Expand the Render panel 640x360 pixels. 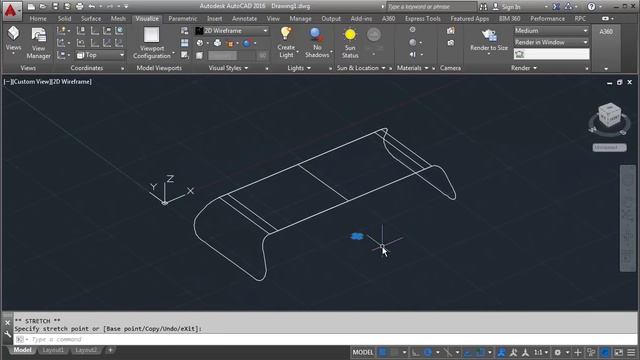[524, 68]
